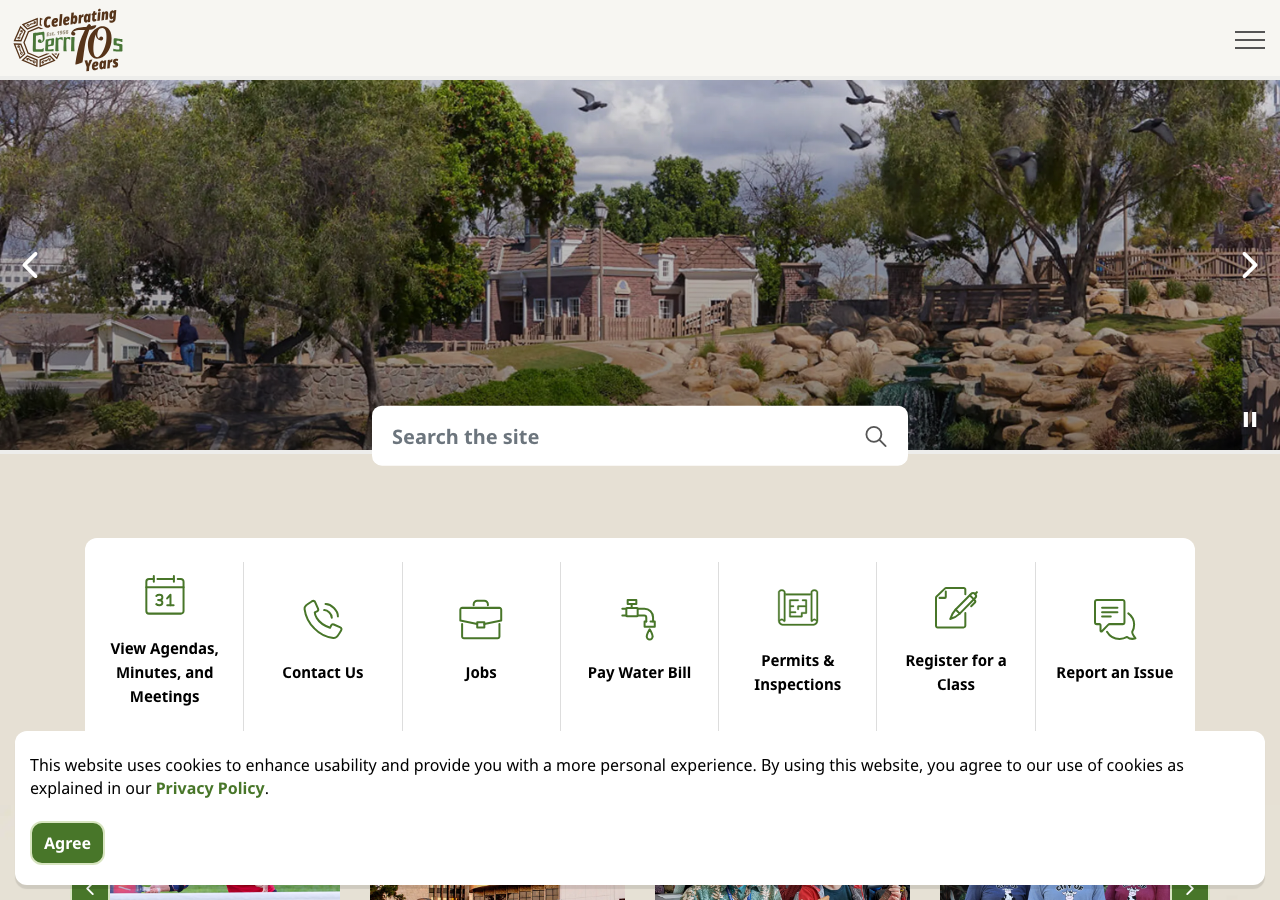Go to the previous news carousel item

point(90,889)
